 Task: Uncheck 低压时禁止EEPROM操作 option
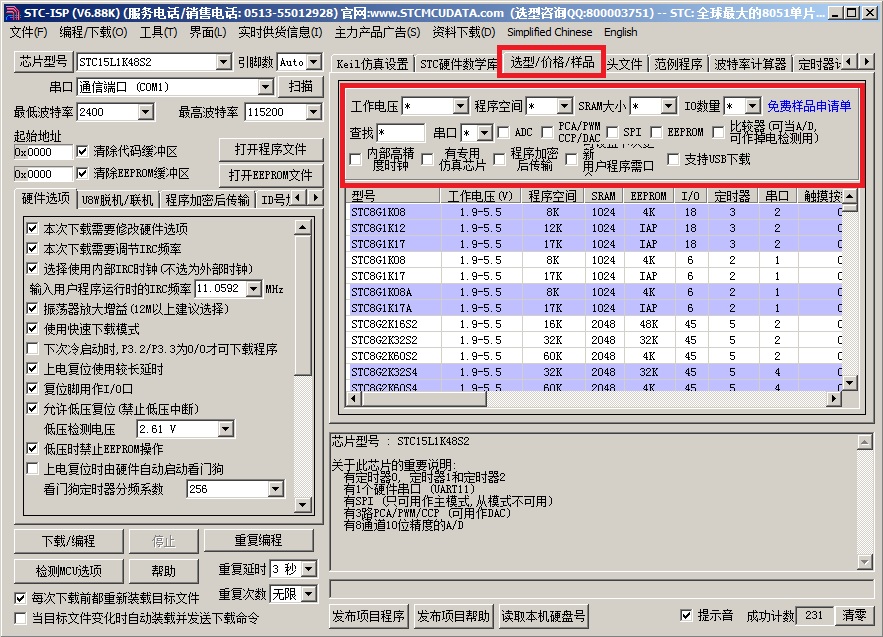(33, 449)
